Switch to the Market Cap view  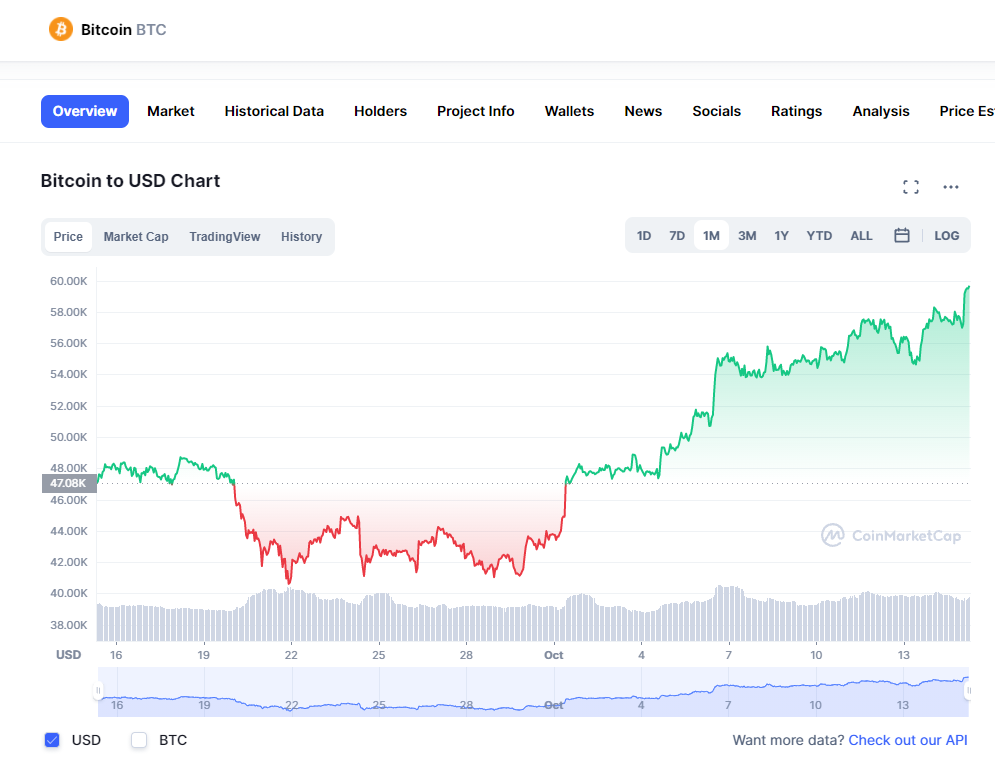[135, 236]
